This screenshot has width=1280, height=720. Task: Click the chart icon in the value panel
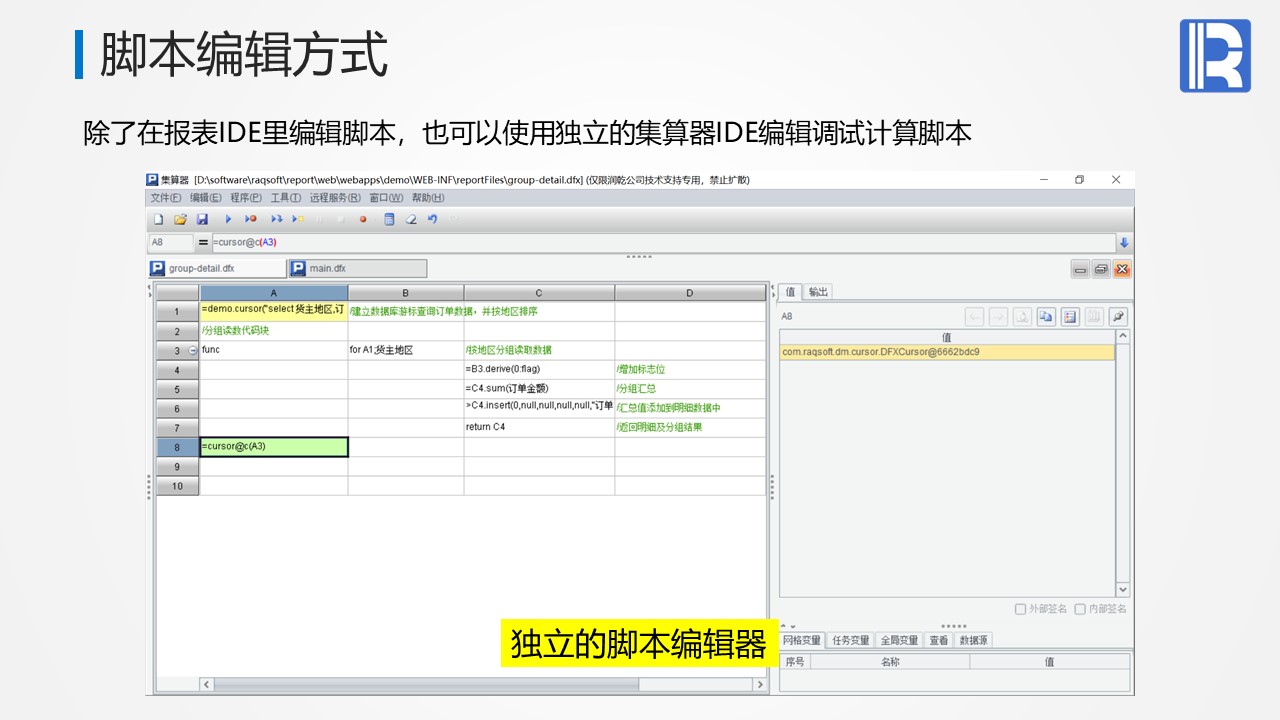[1094, 317]
